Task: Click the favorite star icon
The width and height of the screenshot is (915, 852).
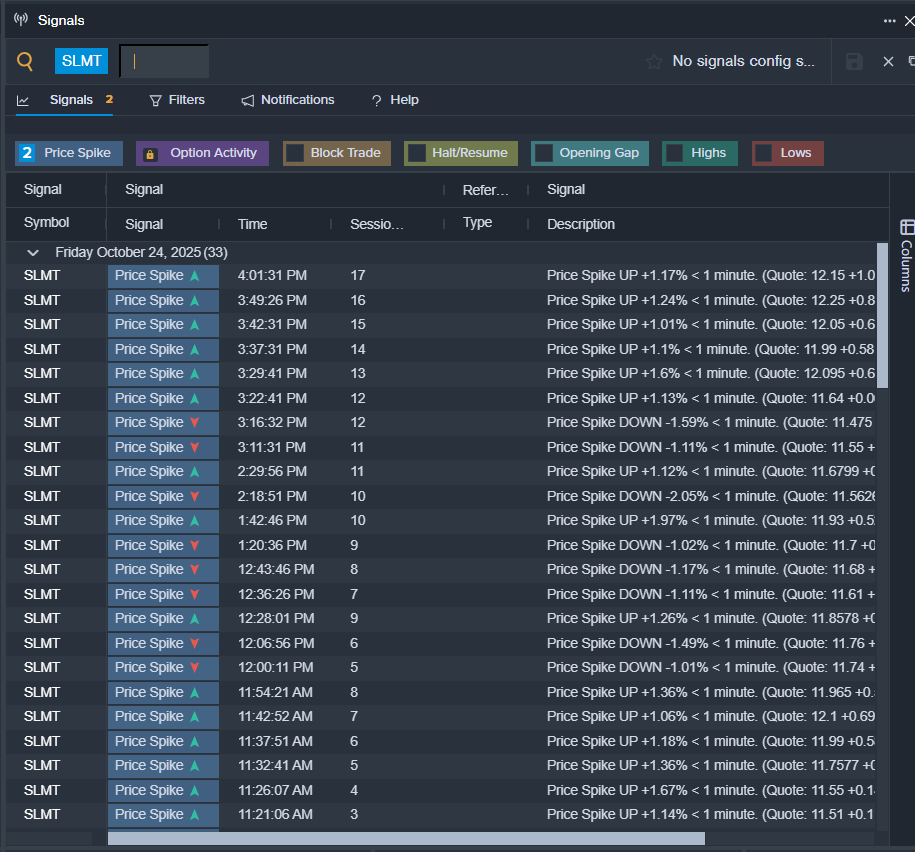Action: [x=654, y=62]
